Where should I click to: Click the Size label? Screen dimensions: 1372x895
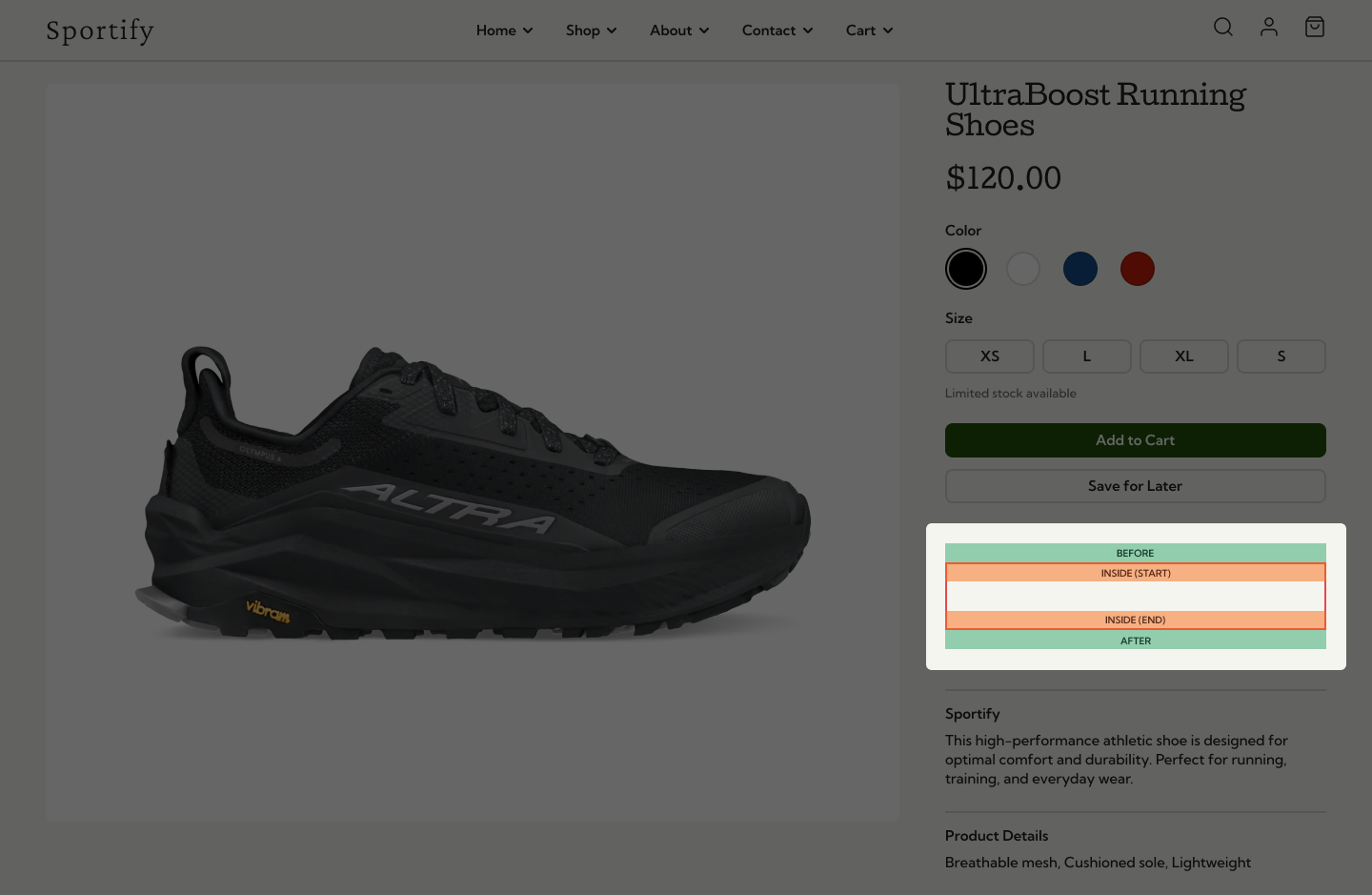click(958, 318)
